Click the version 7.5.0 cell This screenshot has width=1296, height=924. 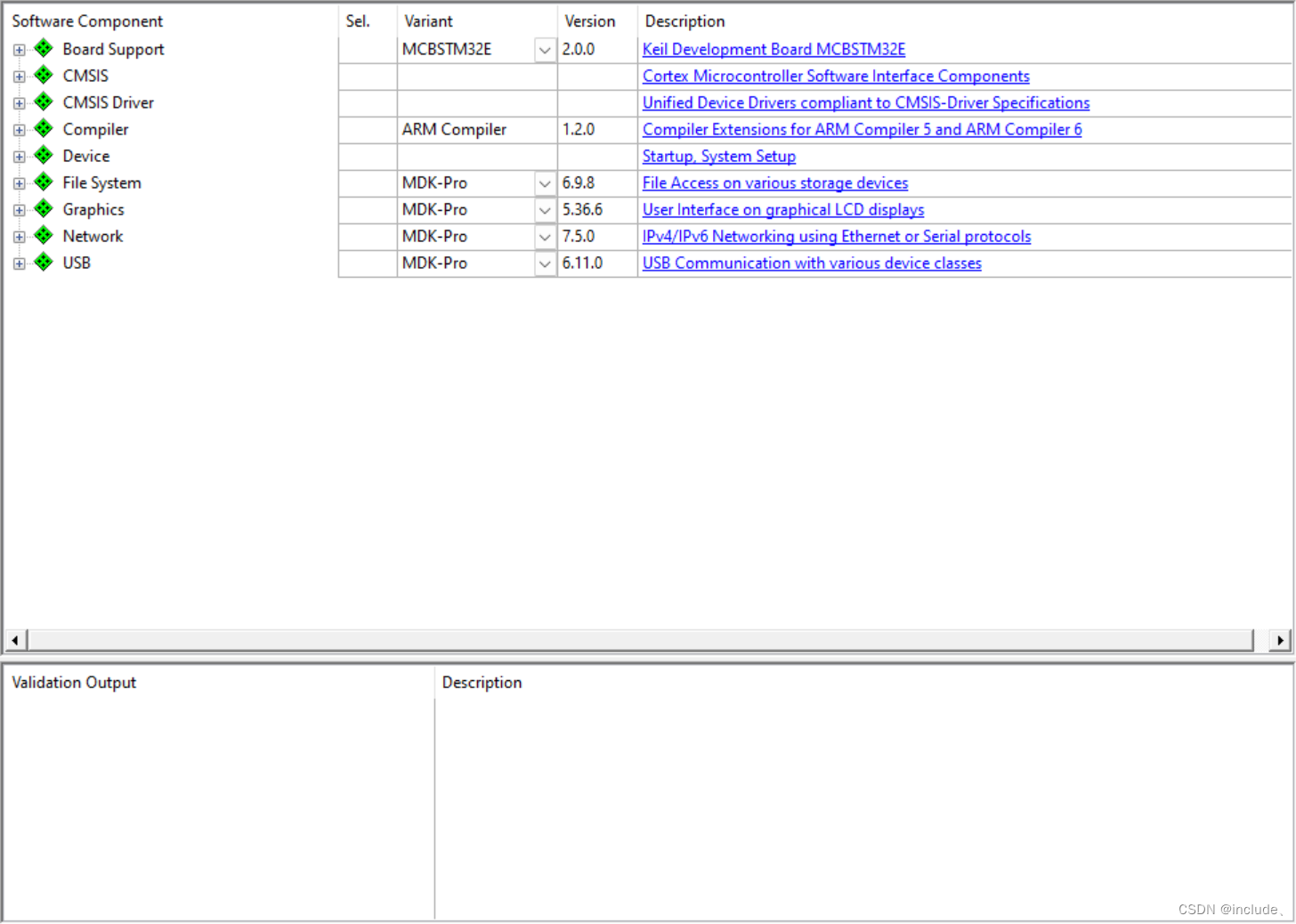(x=597, y=236)
